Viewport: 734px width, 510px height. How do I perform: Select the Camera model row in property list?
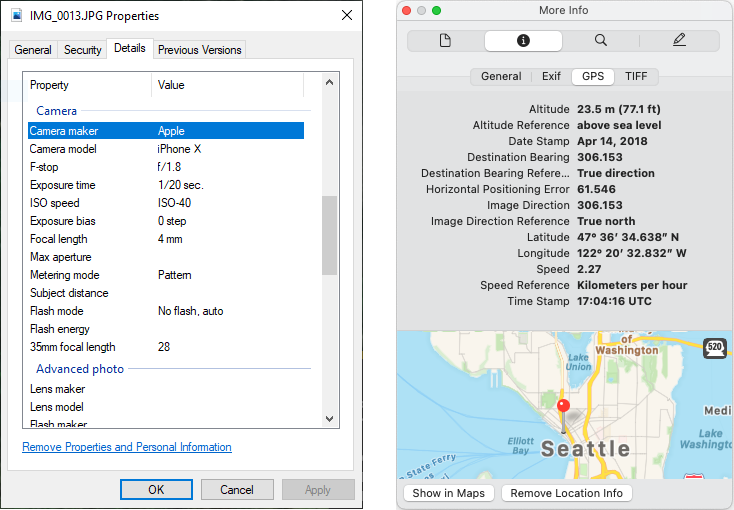pyautogui.click(x=165, y=149)
